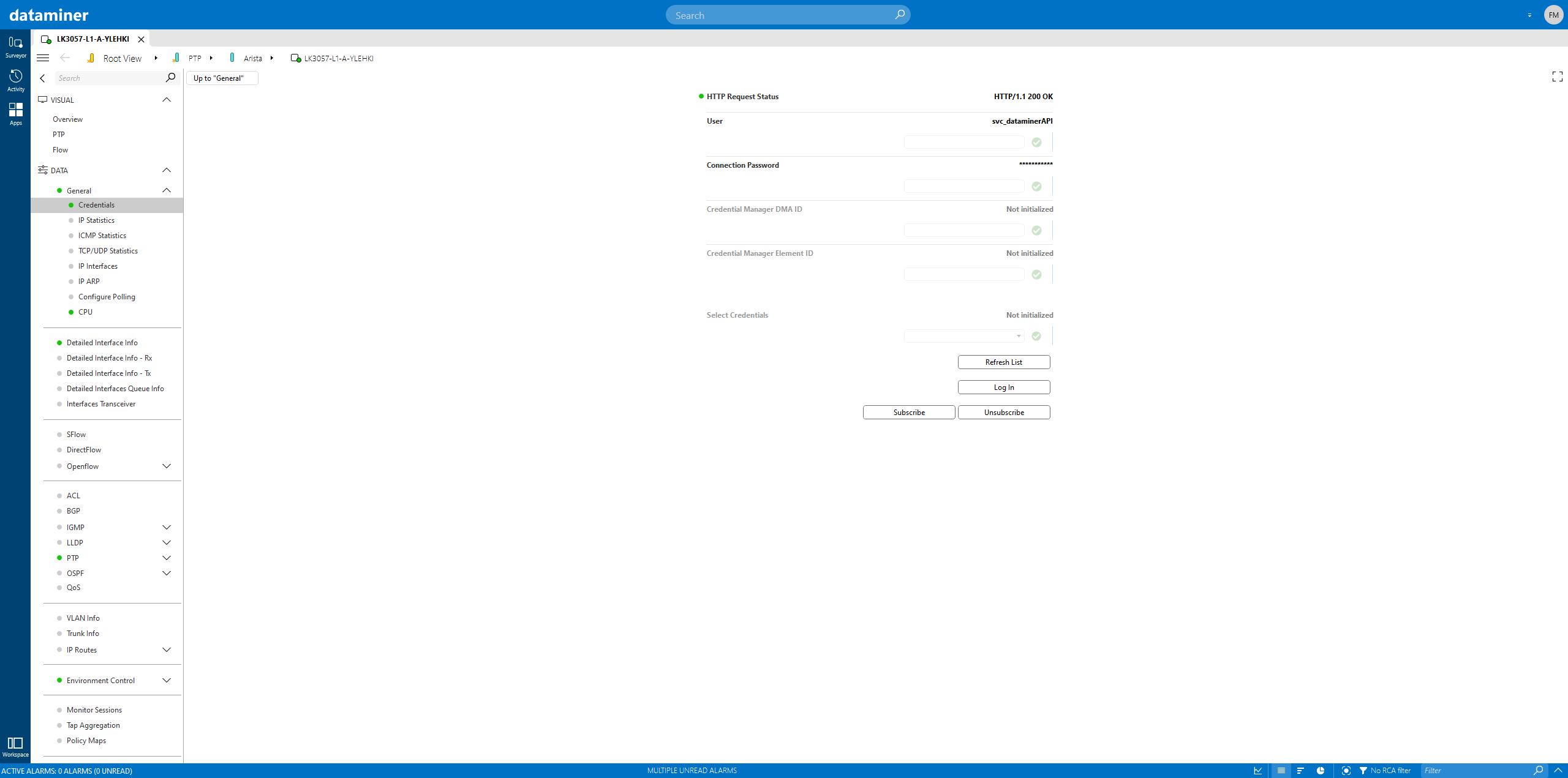Expand the PTP data group chevron

pos(167,558)
